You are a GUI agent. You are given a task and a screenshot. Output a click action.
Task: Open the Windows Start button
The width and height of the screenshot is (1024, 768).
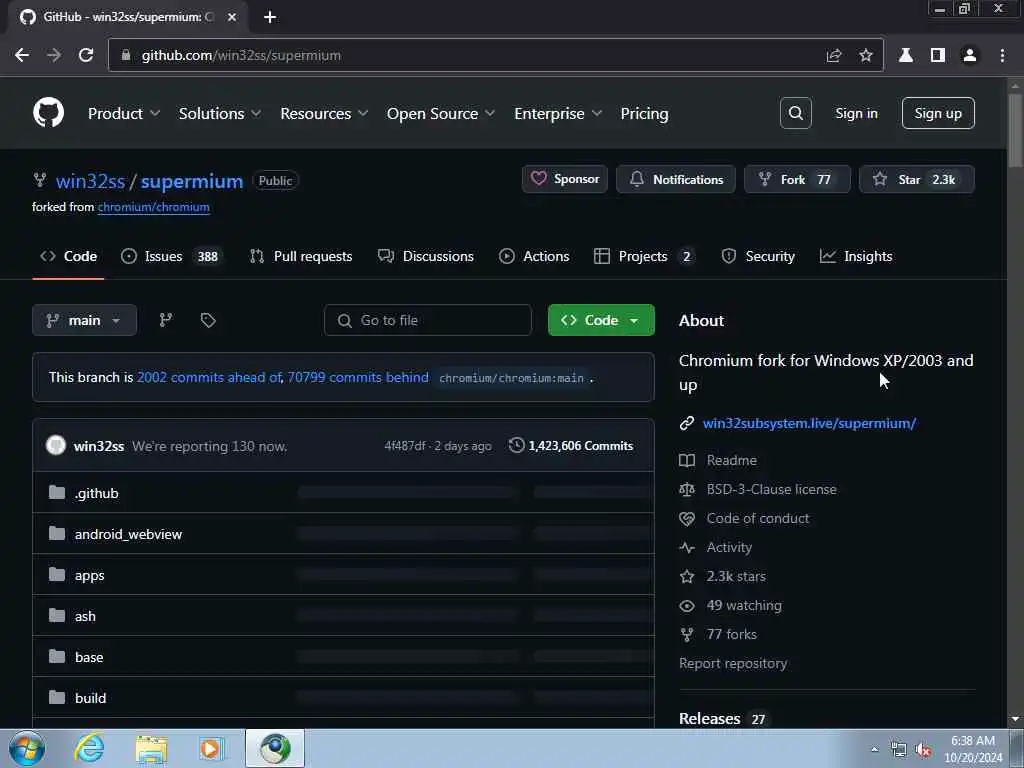[x=27, y=748]
